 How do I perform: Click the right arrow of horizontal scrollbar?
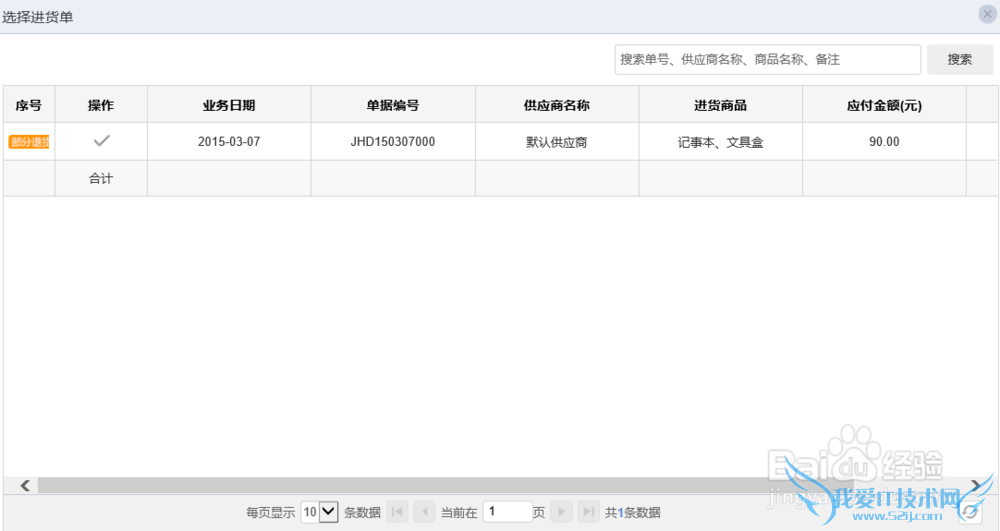(977, 486)
